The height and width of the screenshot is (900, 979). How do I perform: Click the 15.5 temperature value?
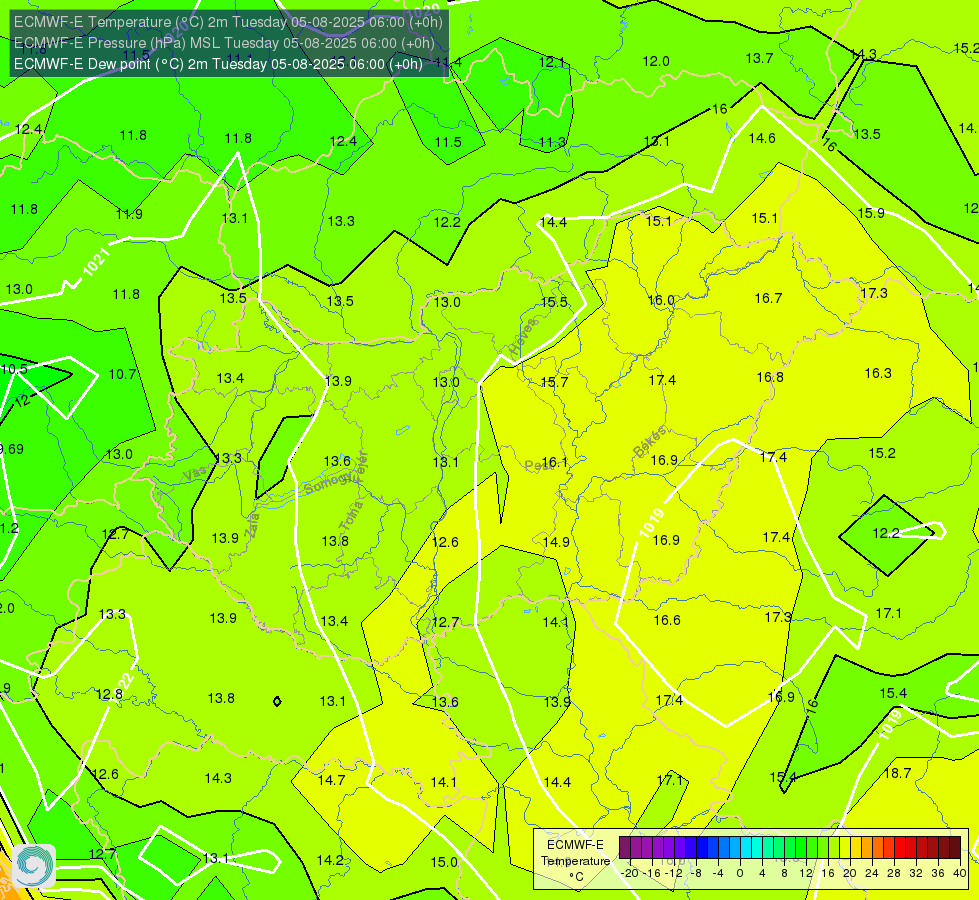554,302
